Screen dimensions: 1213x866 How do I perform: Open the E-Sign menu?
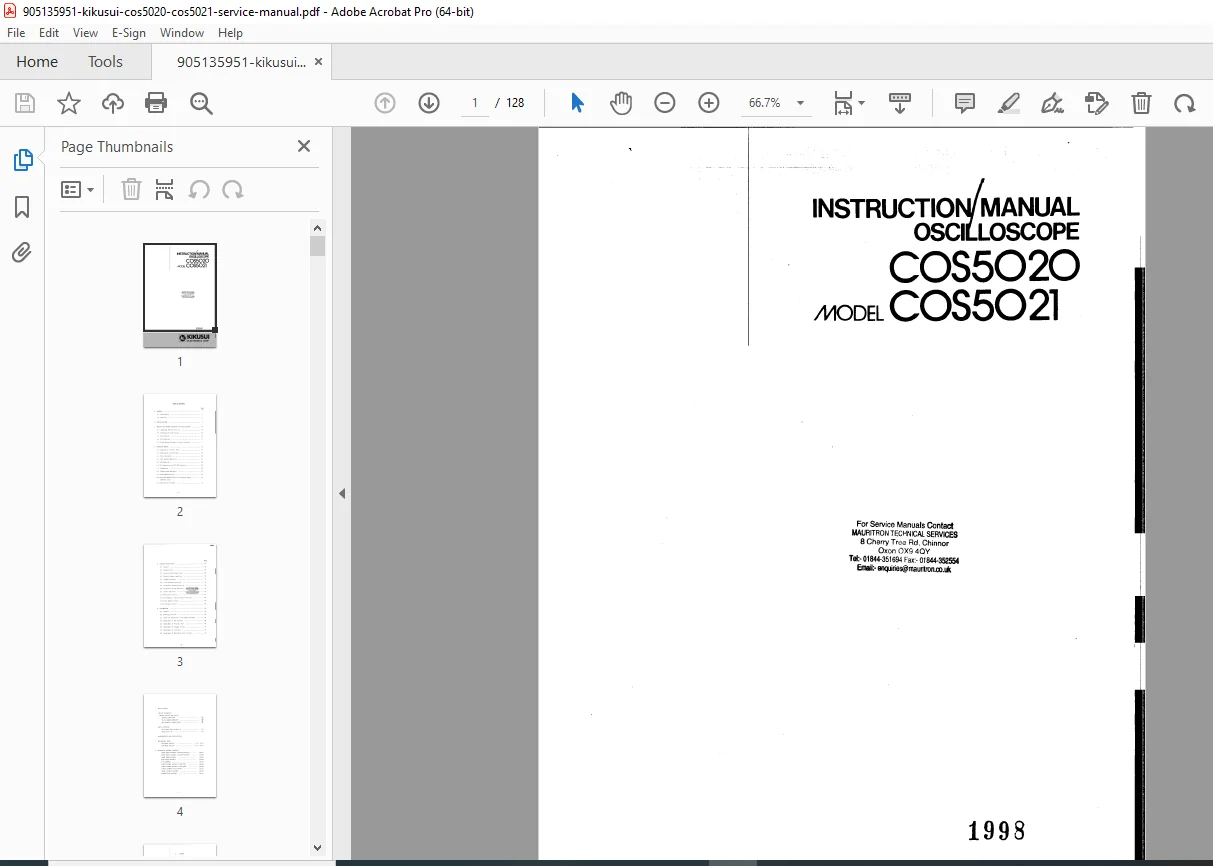(x=129, y=33)
